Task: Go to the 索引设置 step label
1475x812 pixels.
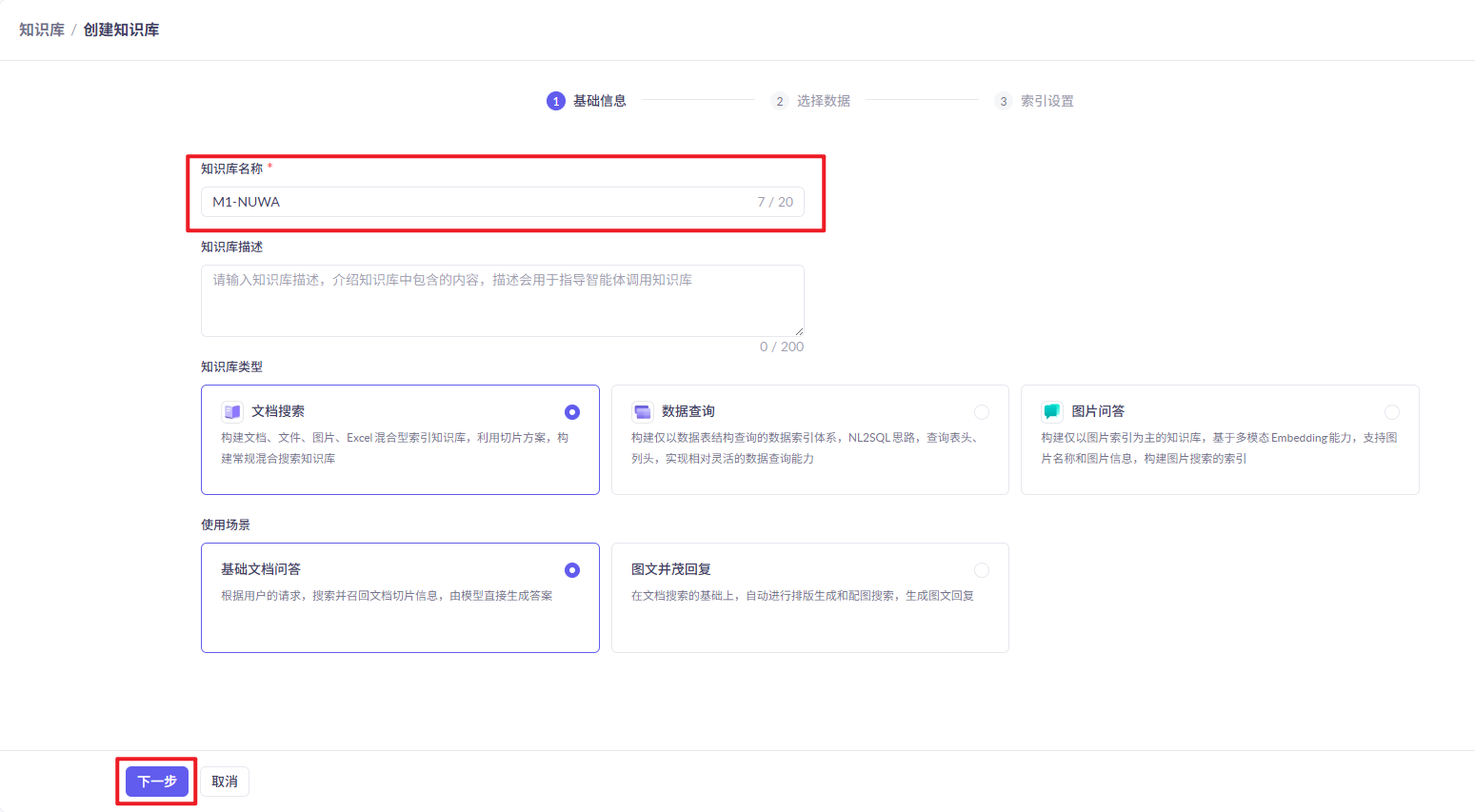Action: click(x=1046, y=101)
